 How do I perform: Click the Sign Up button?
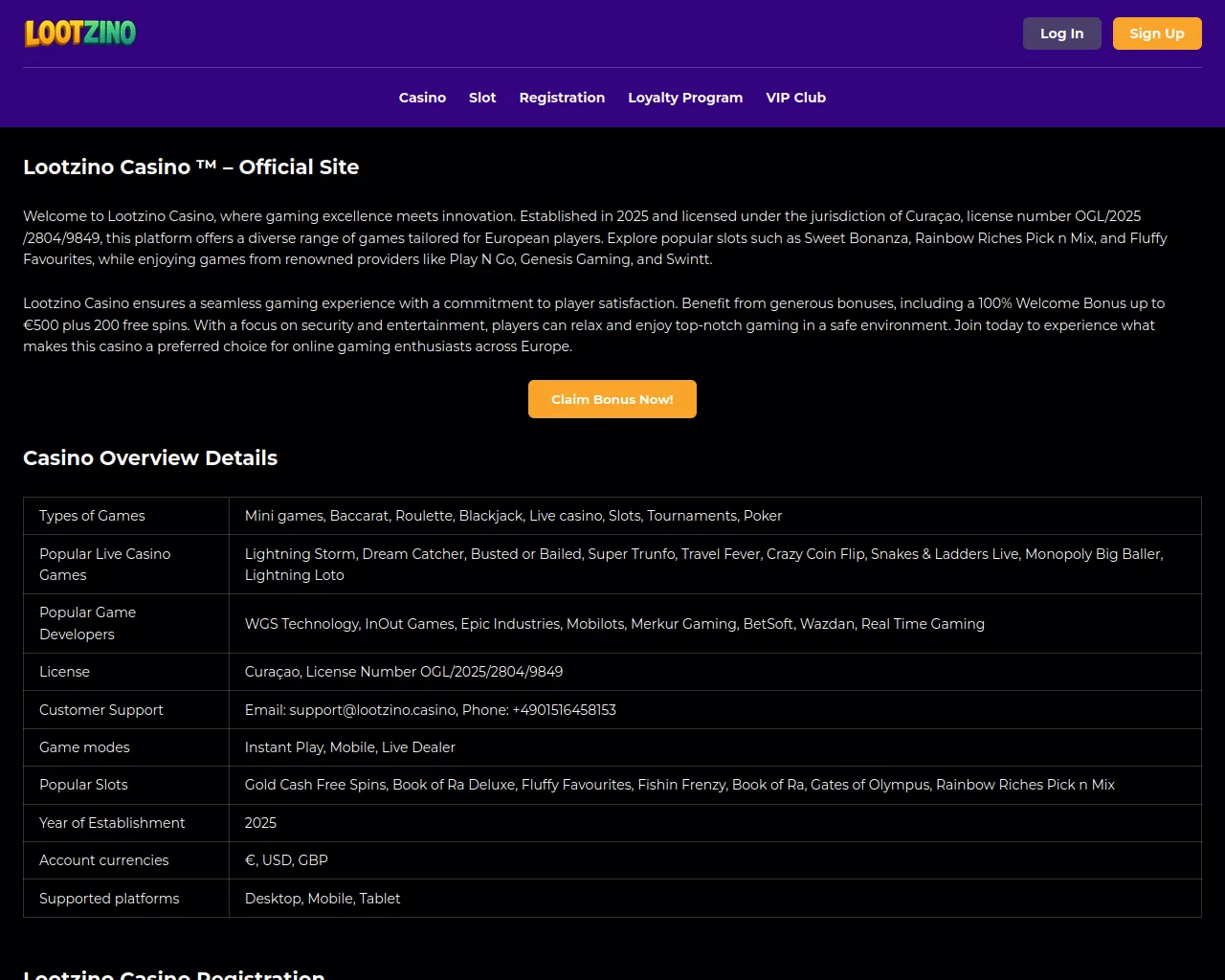tap(1157, 33)
